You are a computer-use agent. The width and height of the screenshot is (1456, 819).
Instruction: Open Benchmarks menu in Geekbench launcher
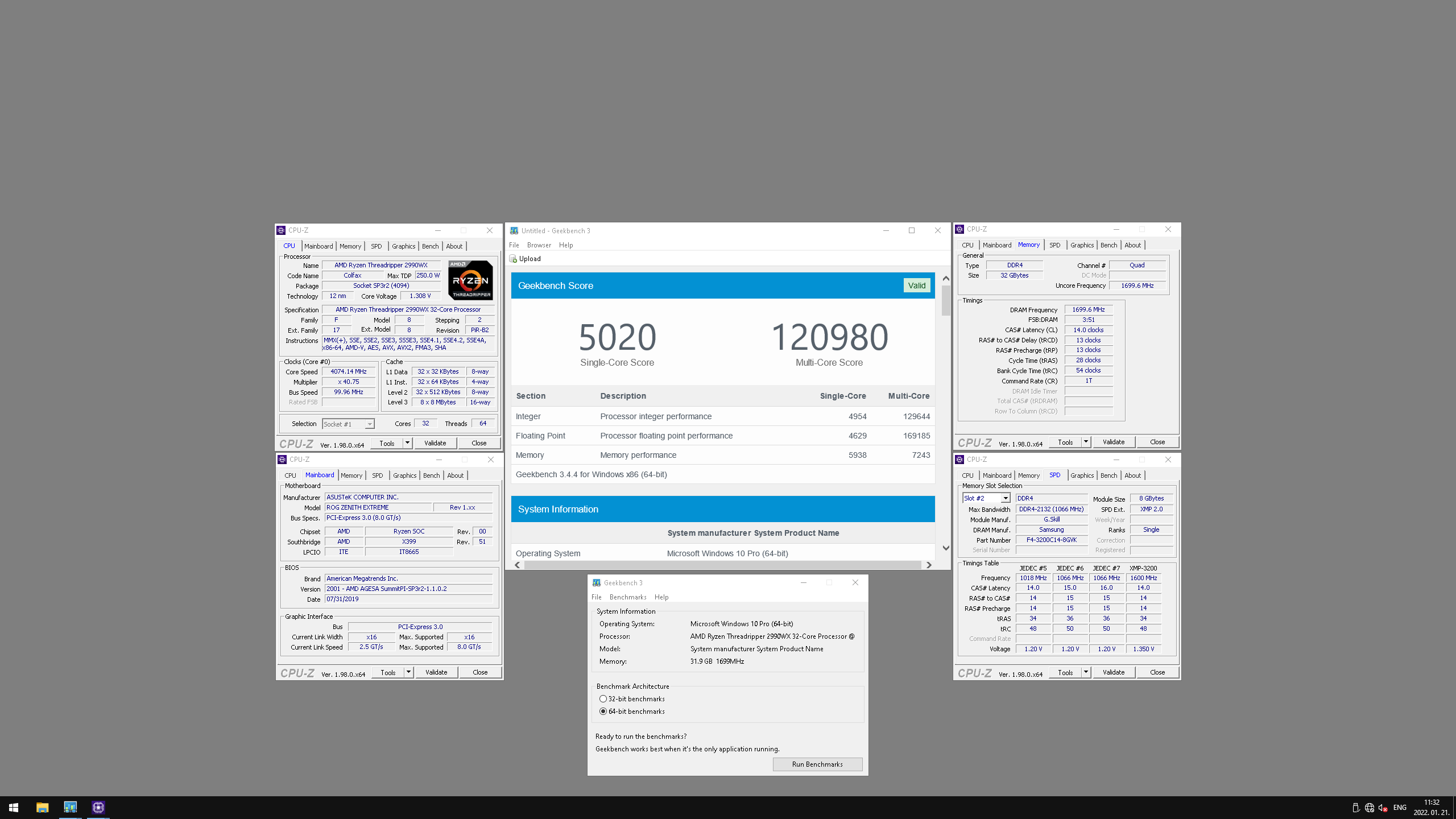628,597
